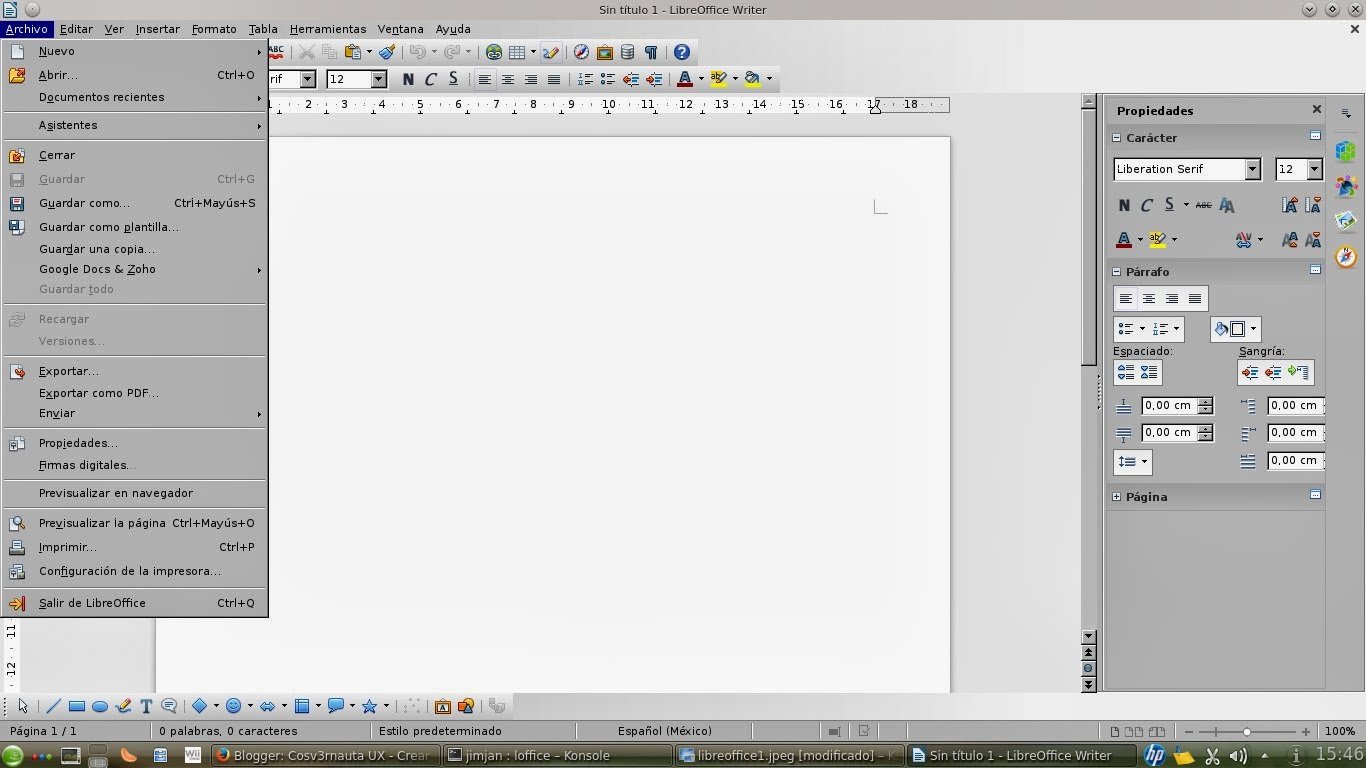The image size is (1366, 768).
Task: Click the Hyperlink globe icon in toolbar
Action: tap(494, 52)
